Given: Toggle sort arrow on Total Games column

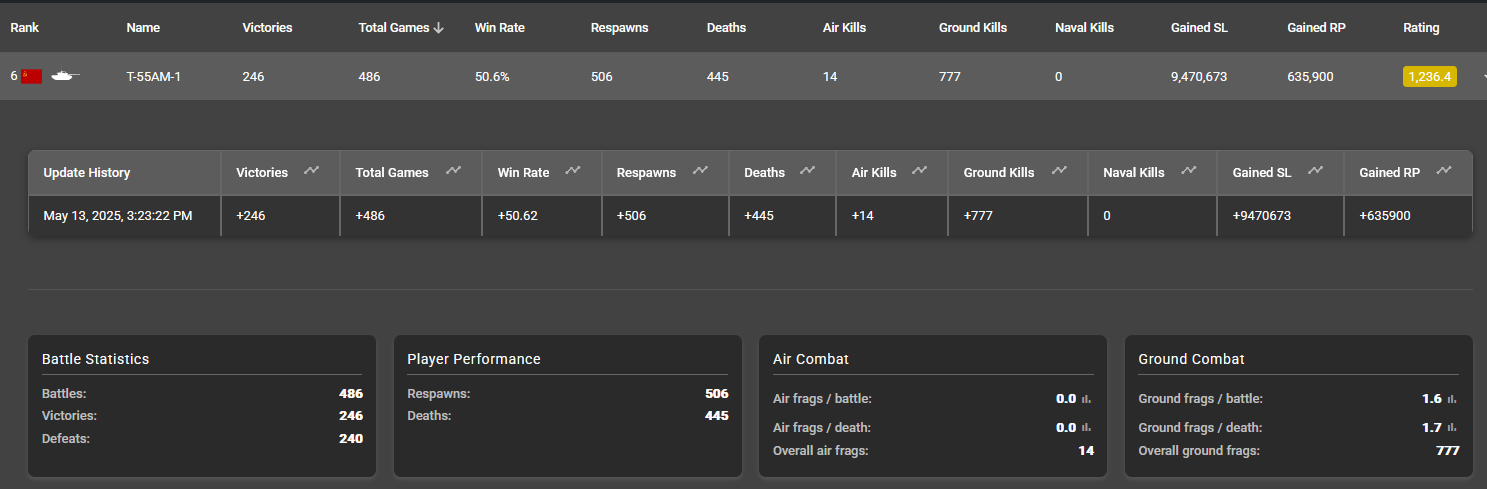Looking at the screenshot, I should coord(438,28).
